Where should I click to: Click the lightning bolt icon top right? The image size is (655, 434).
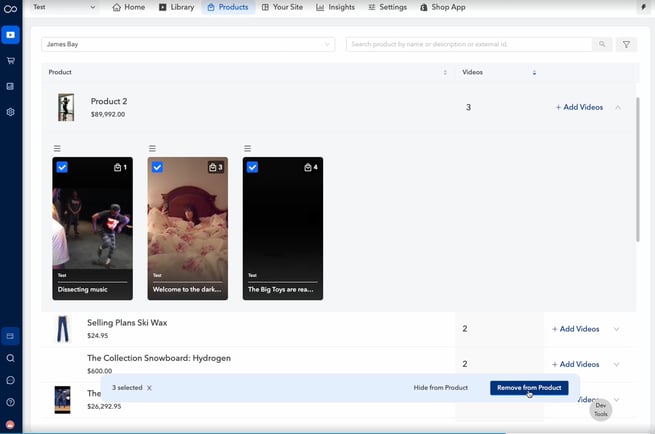coord(643,7)
